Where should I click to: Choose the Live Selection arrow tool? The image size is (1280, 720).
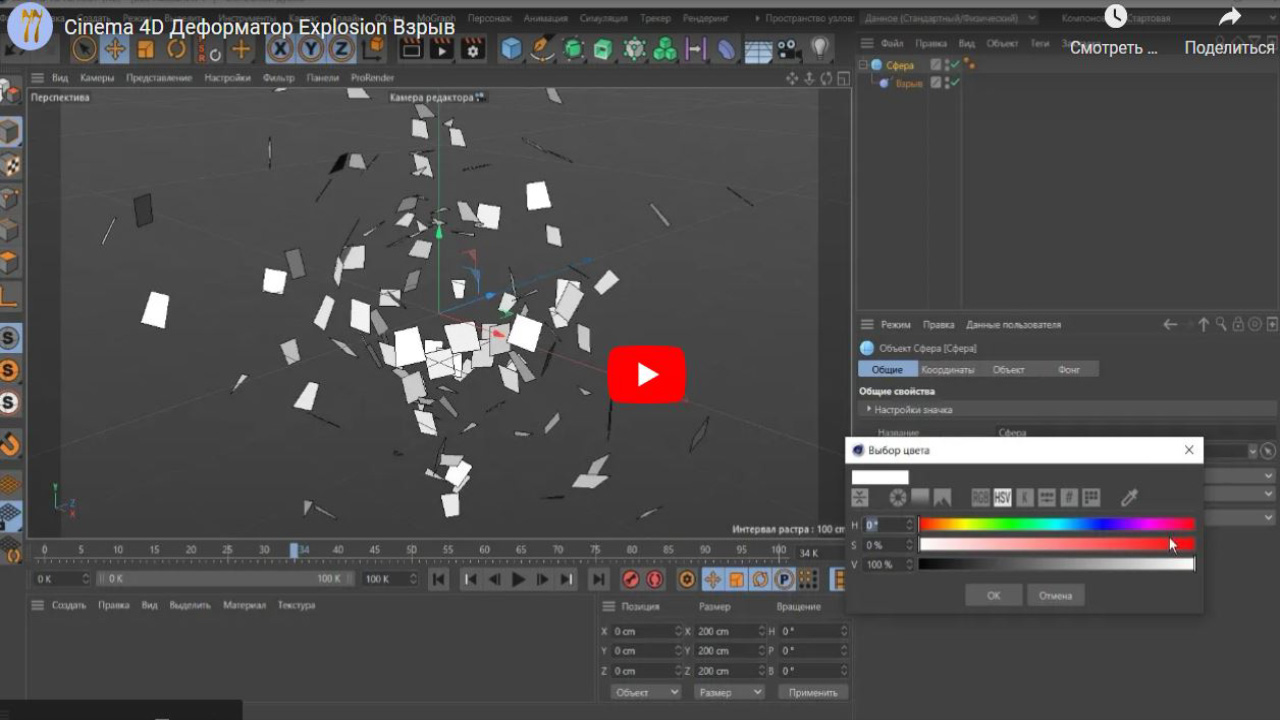[84, 49]
